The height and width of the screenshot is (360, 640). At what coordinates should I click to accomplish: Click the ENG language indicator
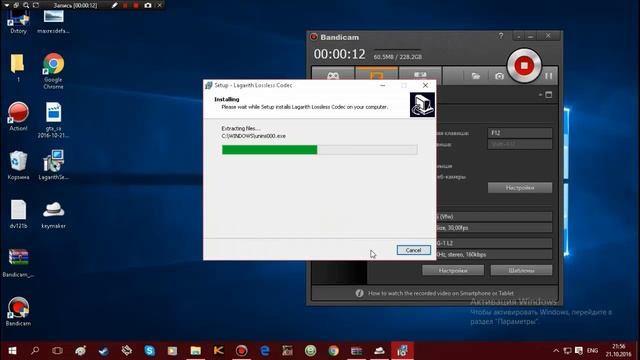592,351
